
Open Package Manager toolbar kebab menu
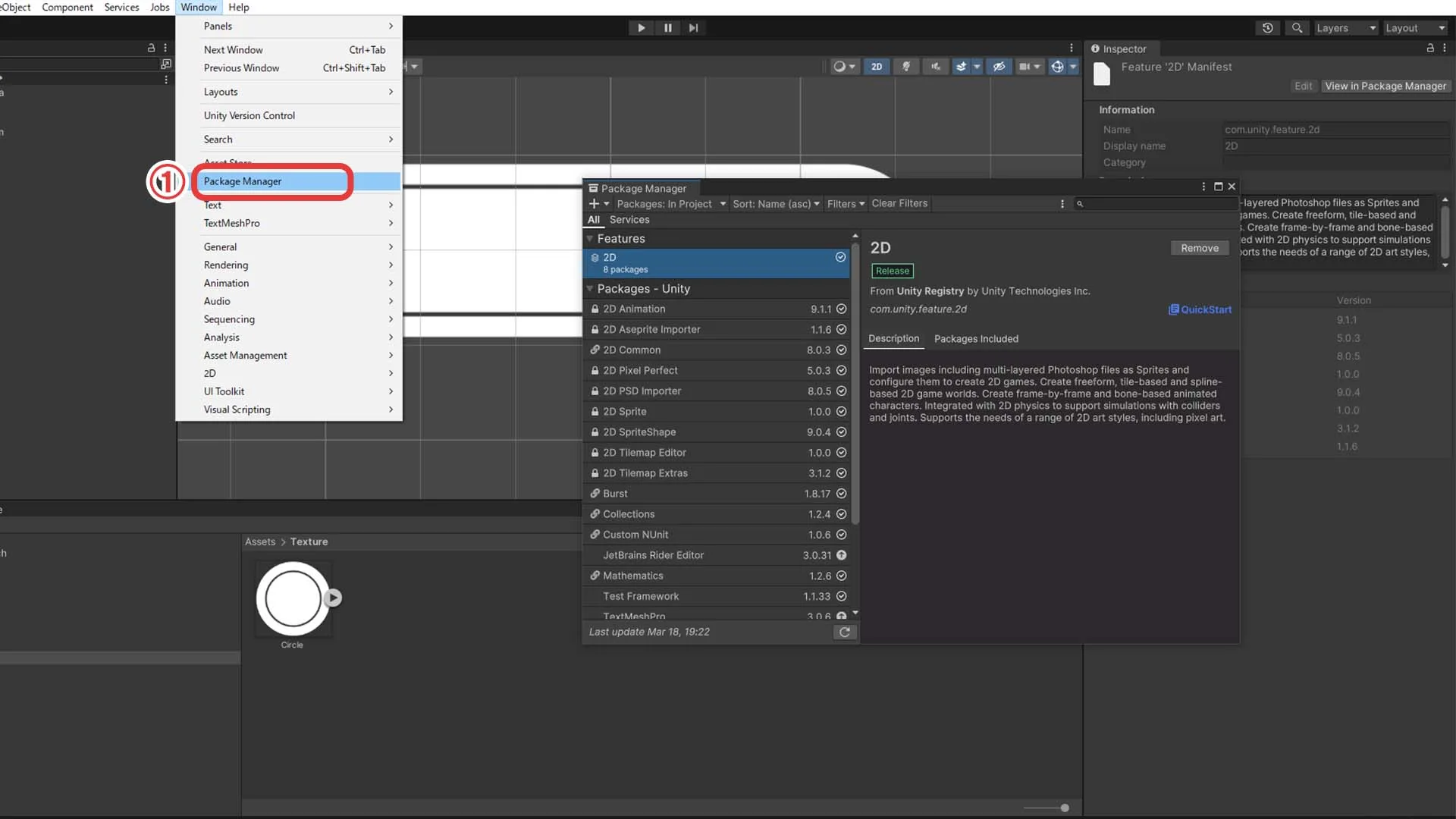(1062, 203)
